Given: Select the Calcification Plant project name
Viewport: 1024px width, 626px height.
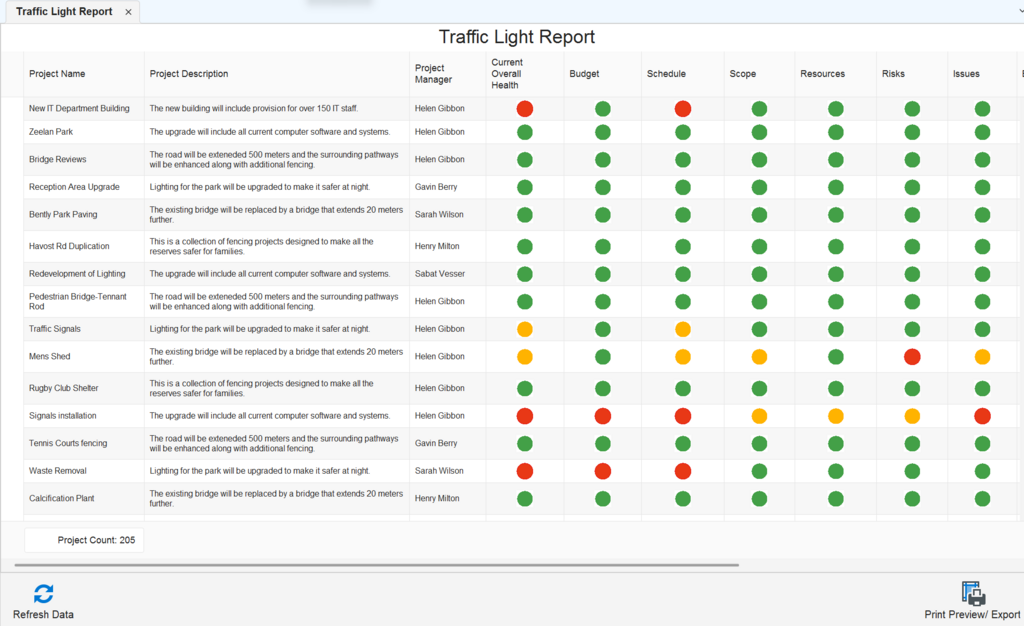Looking at the screenshot, I should [x=62, y=499].
